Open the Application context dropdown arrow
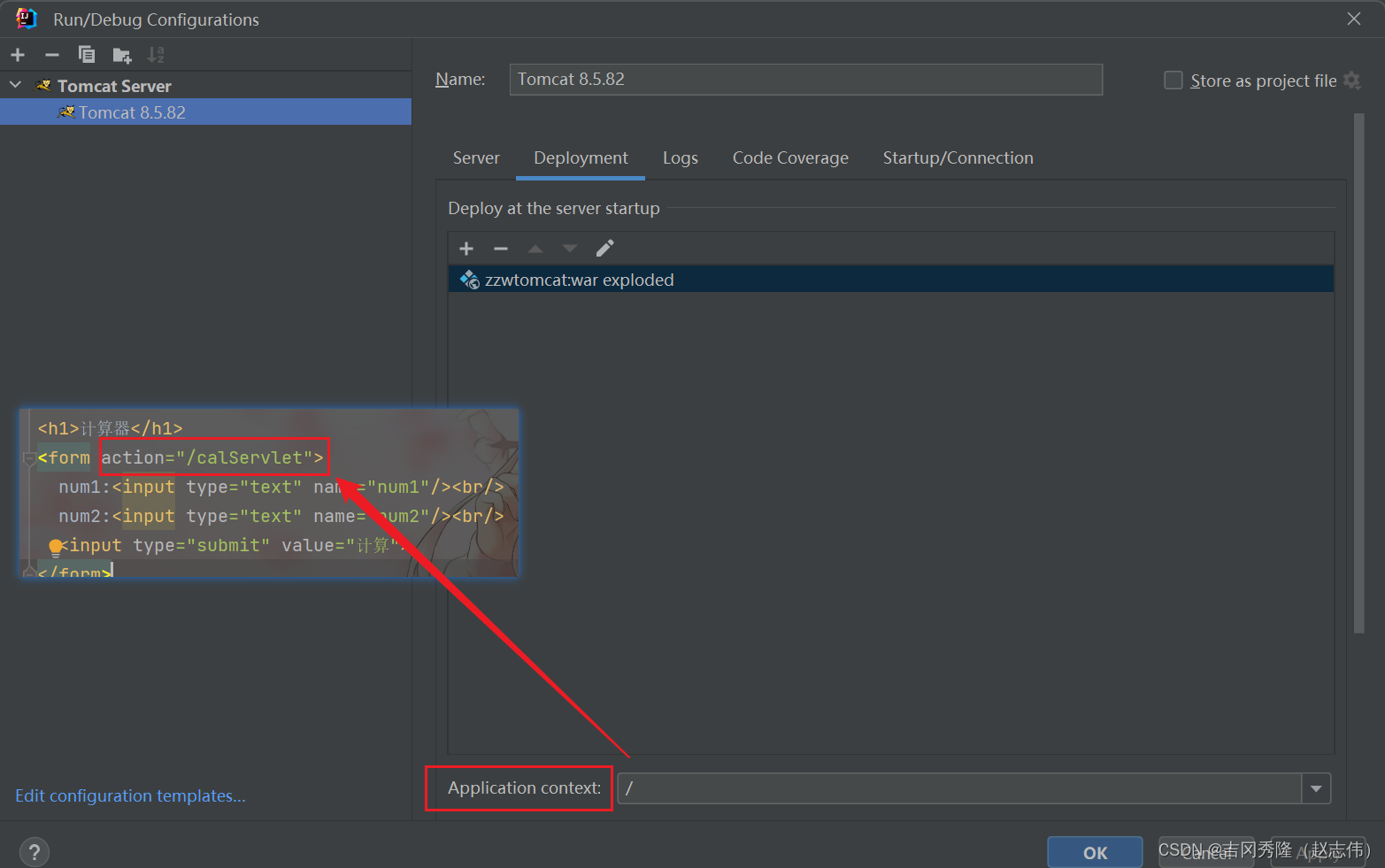The width and height of the screenshot is (1385, 868). pyautogui.click(x=1316, y=788)
